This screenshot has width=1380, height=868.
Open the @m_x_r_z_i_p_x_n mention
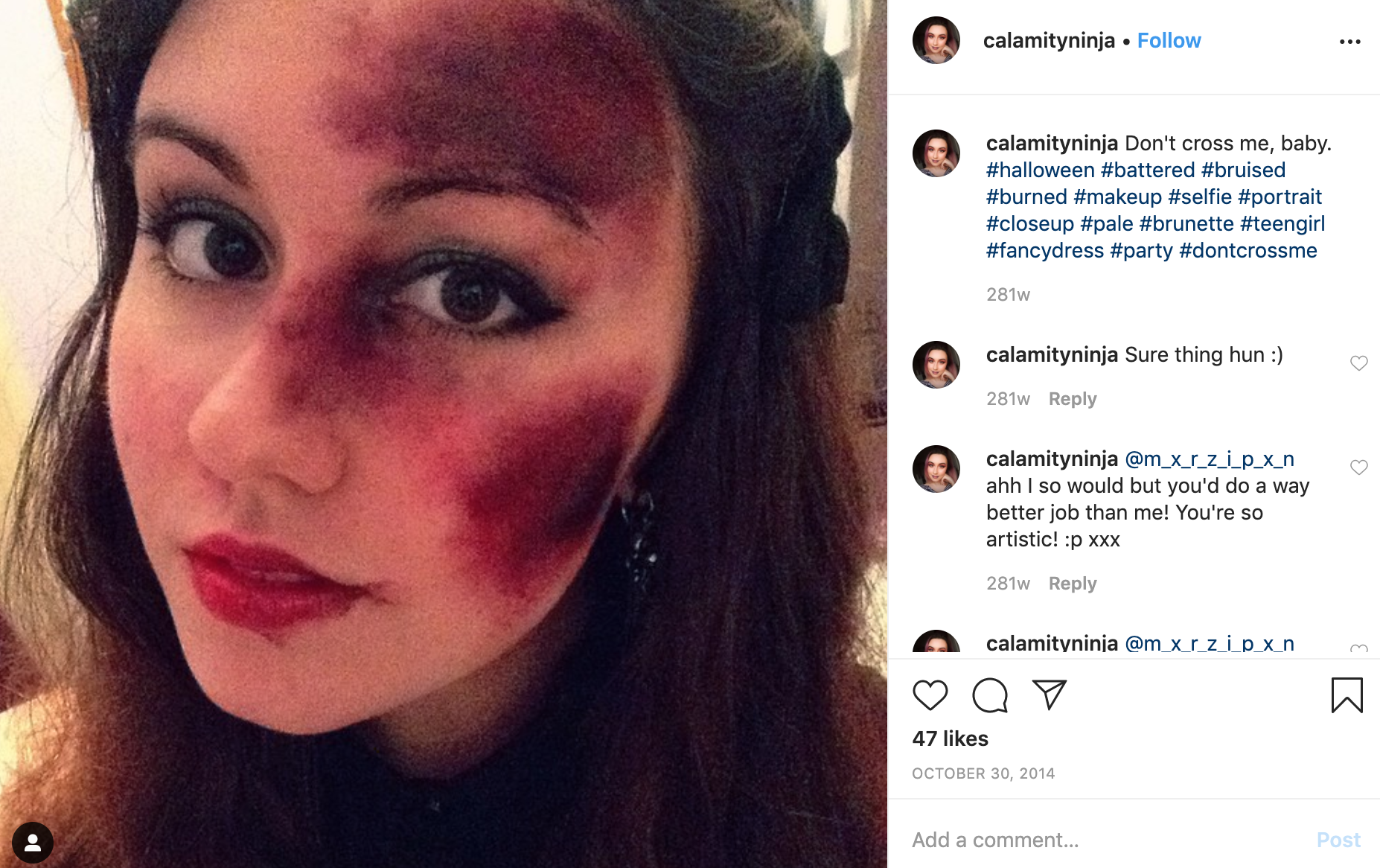coord(1209,459)
